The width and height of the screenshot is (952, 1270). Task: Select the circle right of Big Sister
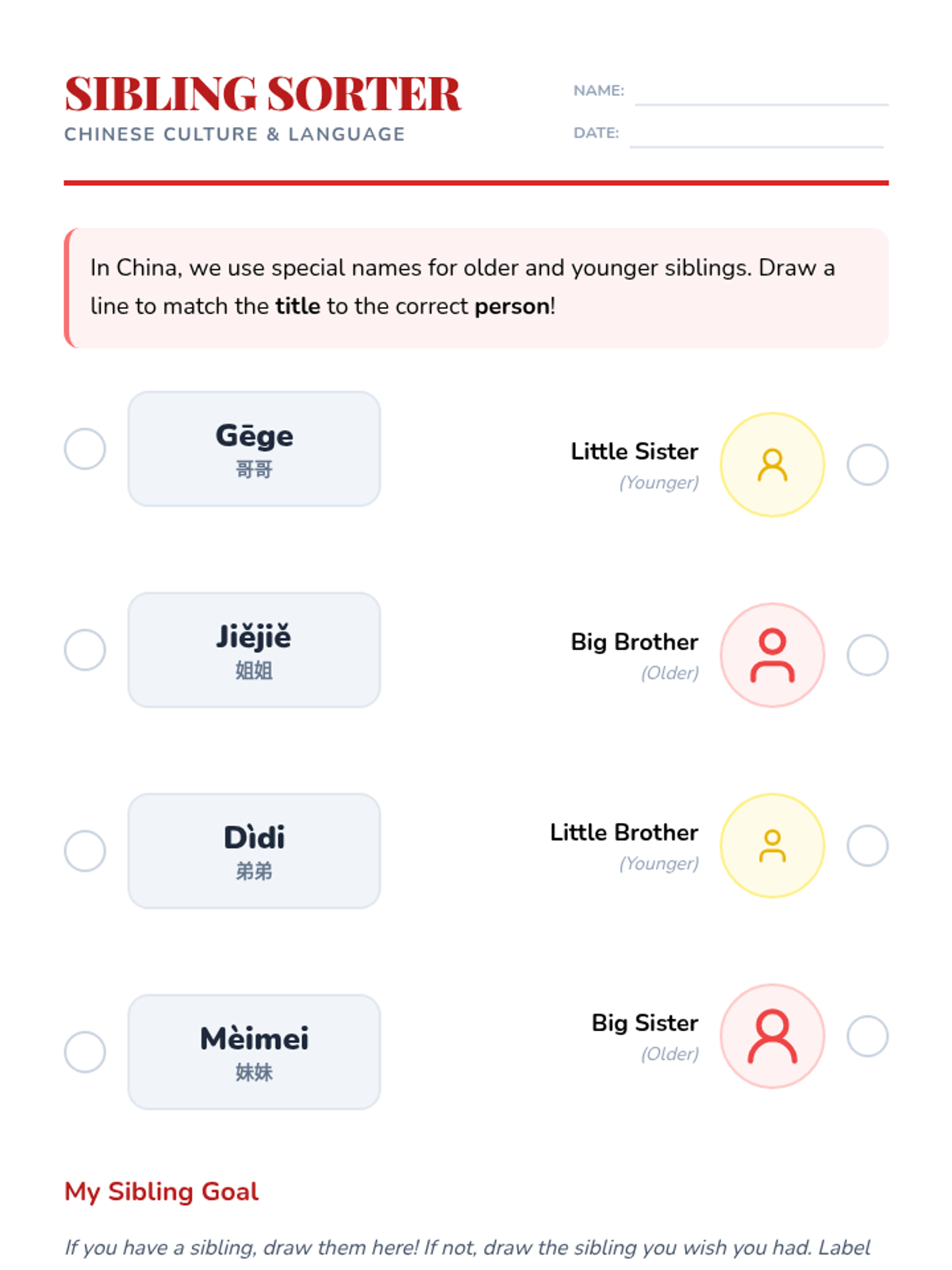pos(867,1036)
